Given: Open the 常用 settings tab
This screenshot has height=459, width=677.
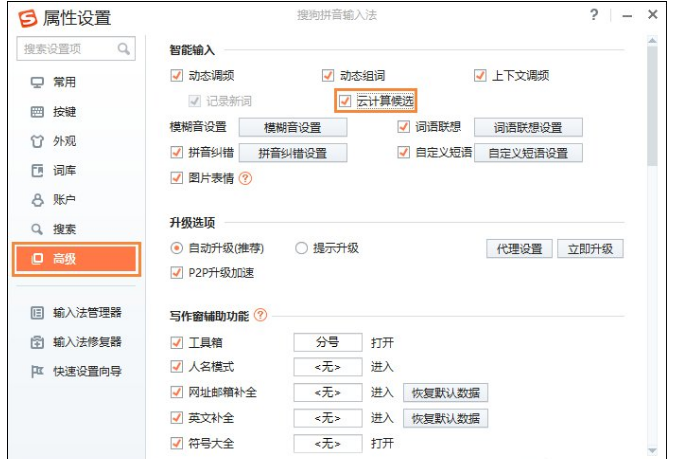Looking at the screenshot, I should click(x=64, y=82).
